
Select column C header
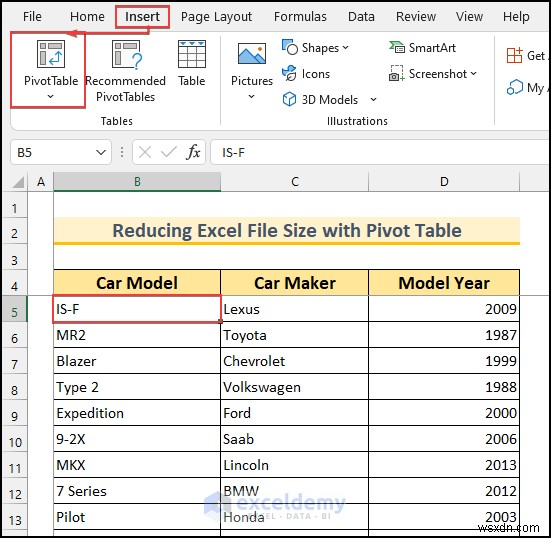coord(294,182)
